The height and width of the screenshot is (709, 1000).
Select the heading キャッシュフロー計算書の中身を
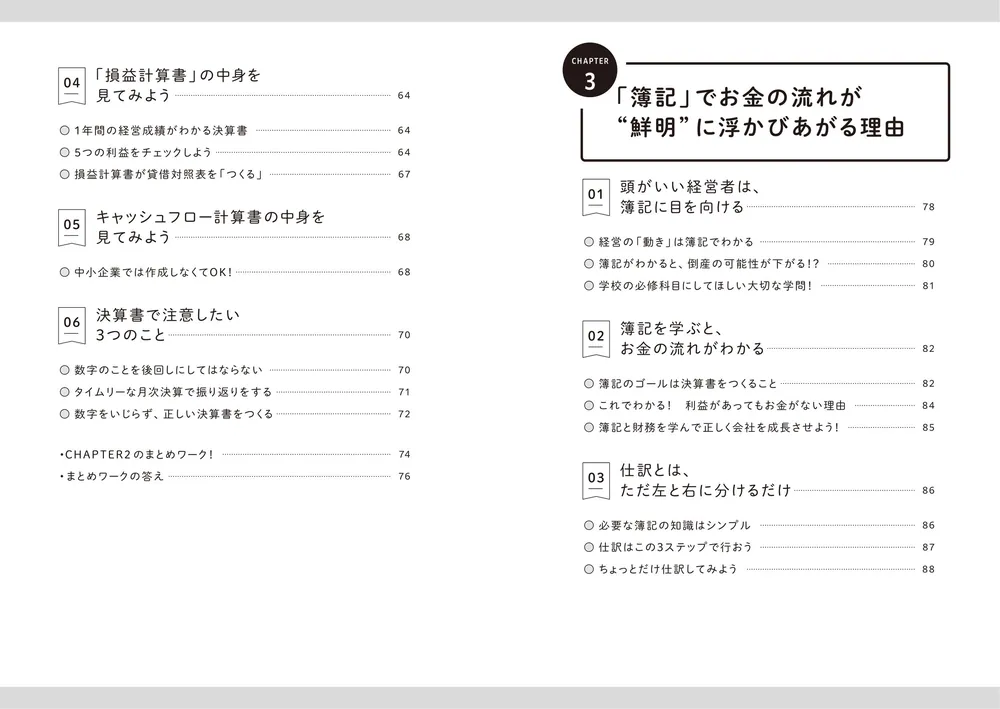pos(210,217)
